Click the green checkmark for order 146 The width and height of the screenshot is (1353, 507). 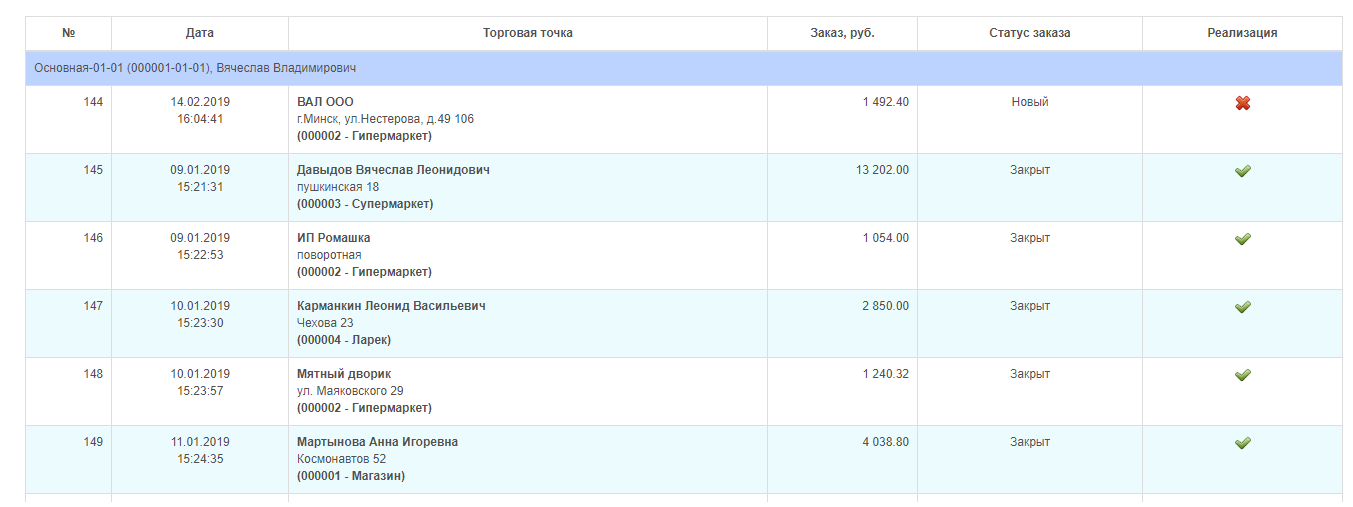[x=1242, y=239]
